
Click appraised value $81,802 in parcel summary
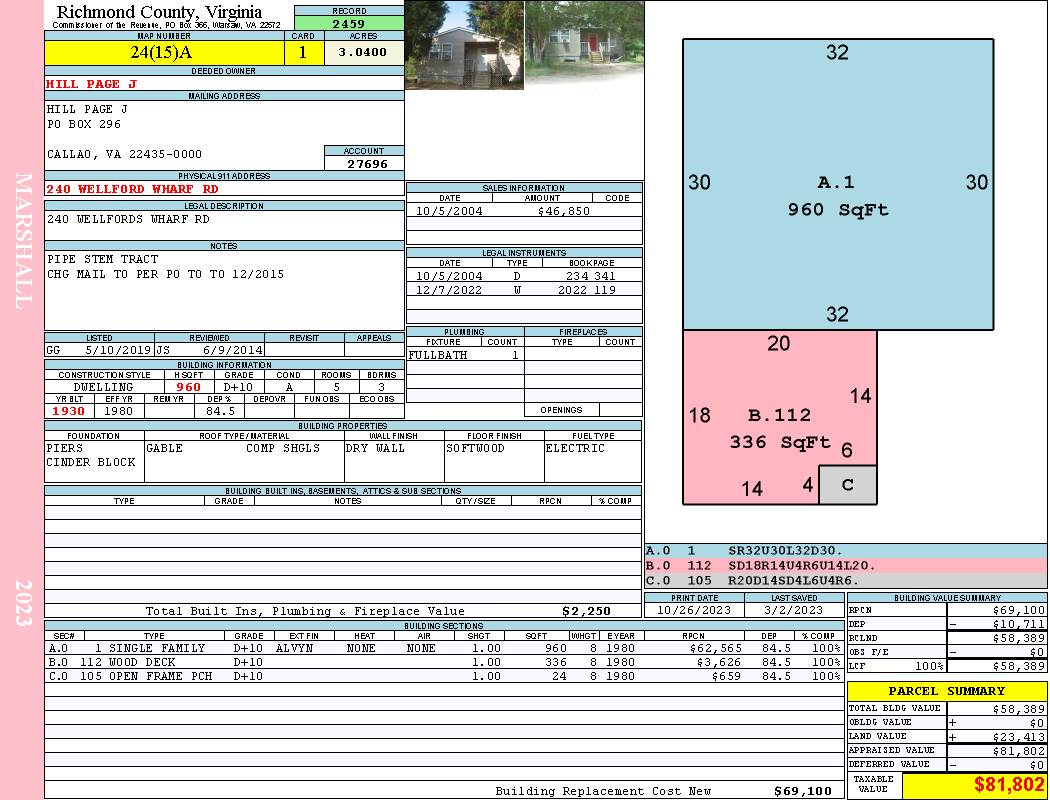pos(1018,751)
